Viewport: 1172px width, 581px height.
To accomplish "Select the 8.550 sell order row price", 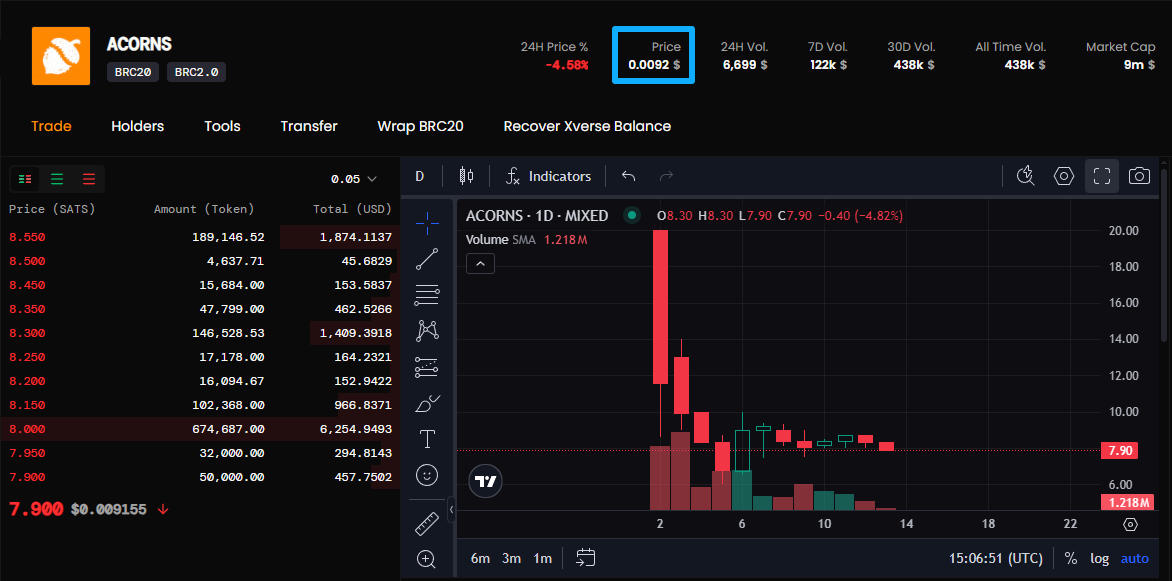I will [x=27, y=237].
